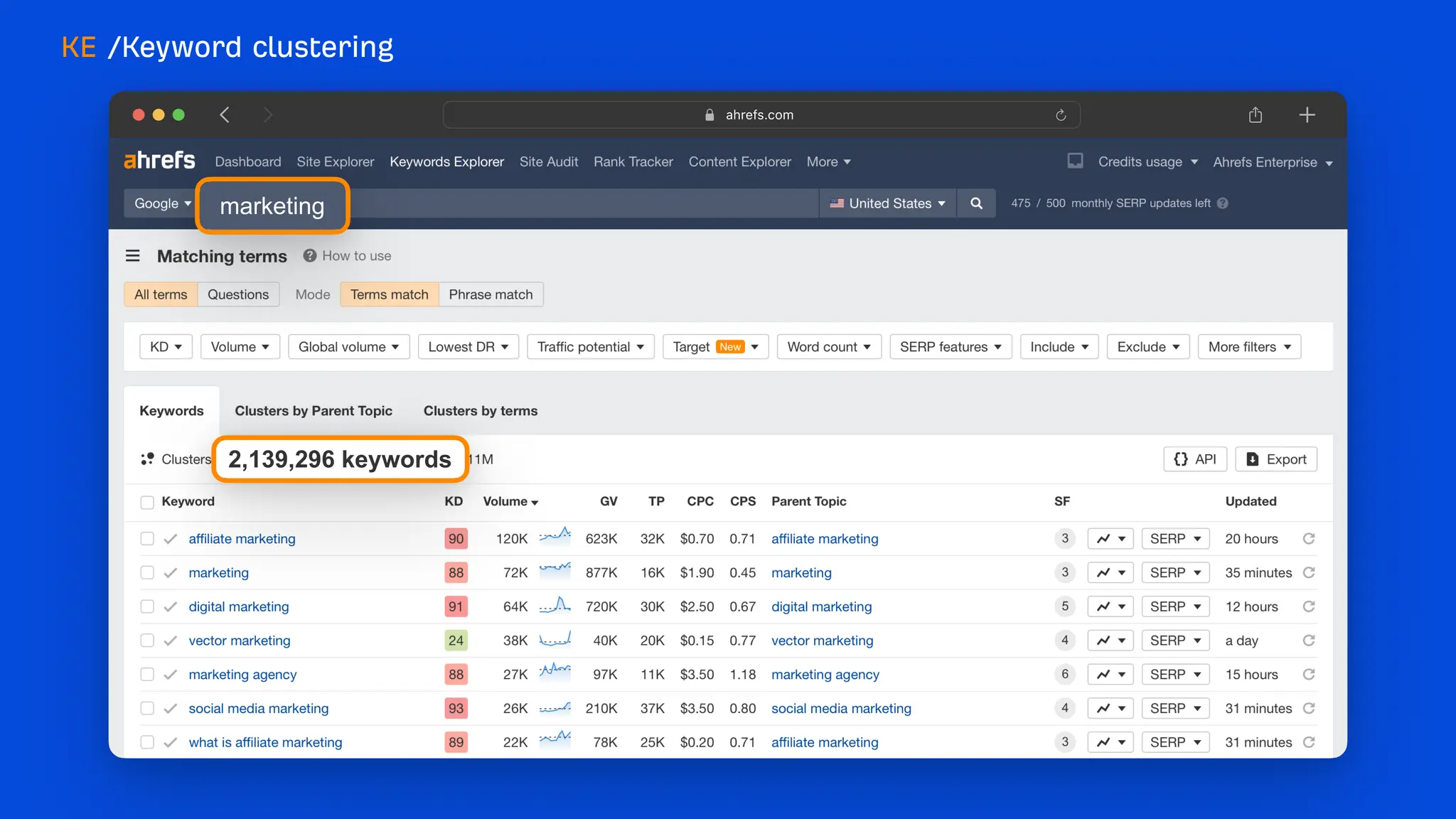Viewport: 1456px width, 819px height.
Task: Toggle the select-all keywords checkbox
Action: click(147, 503)
